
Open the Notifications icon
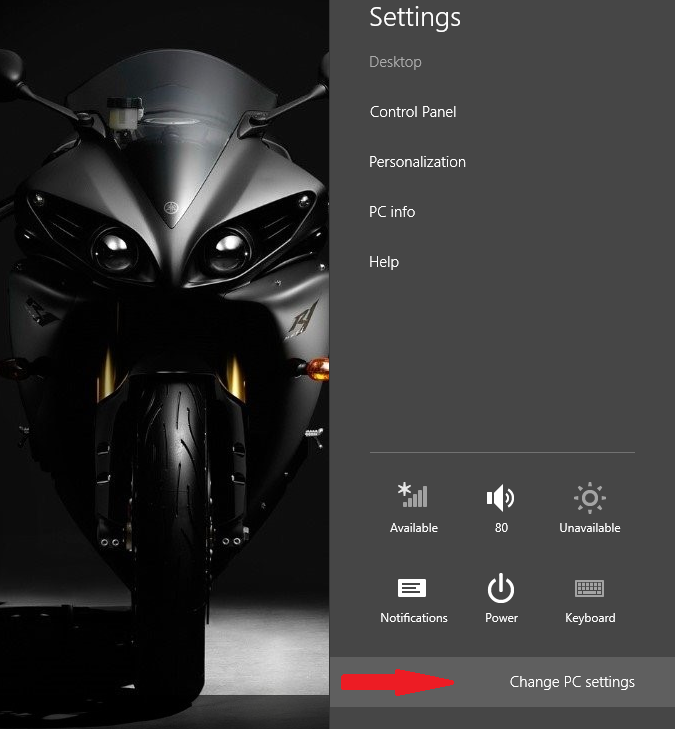coord(412,588)
